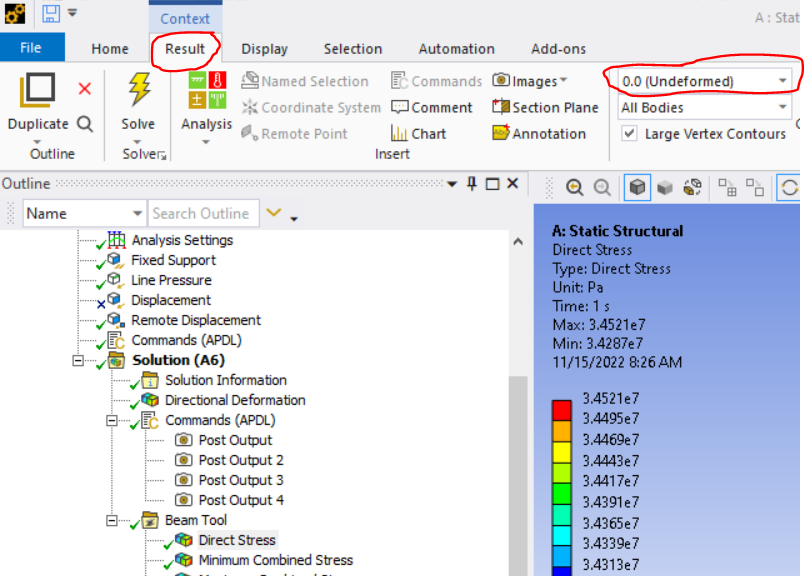Click the Search Outline field
Image resolution: width=804 pixels, height=576 pixels.
203,213
